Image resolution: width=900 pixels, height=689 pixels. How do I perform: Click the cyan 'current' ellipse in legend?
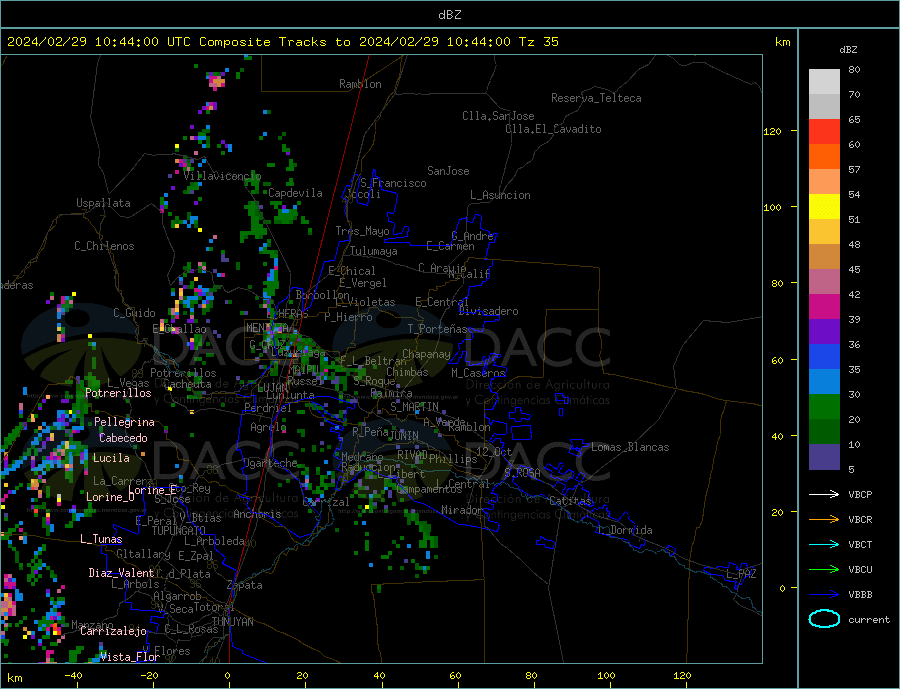point(824,619)
